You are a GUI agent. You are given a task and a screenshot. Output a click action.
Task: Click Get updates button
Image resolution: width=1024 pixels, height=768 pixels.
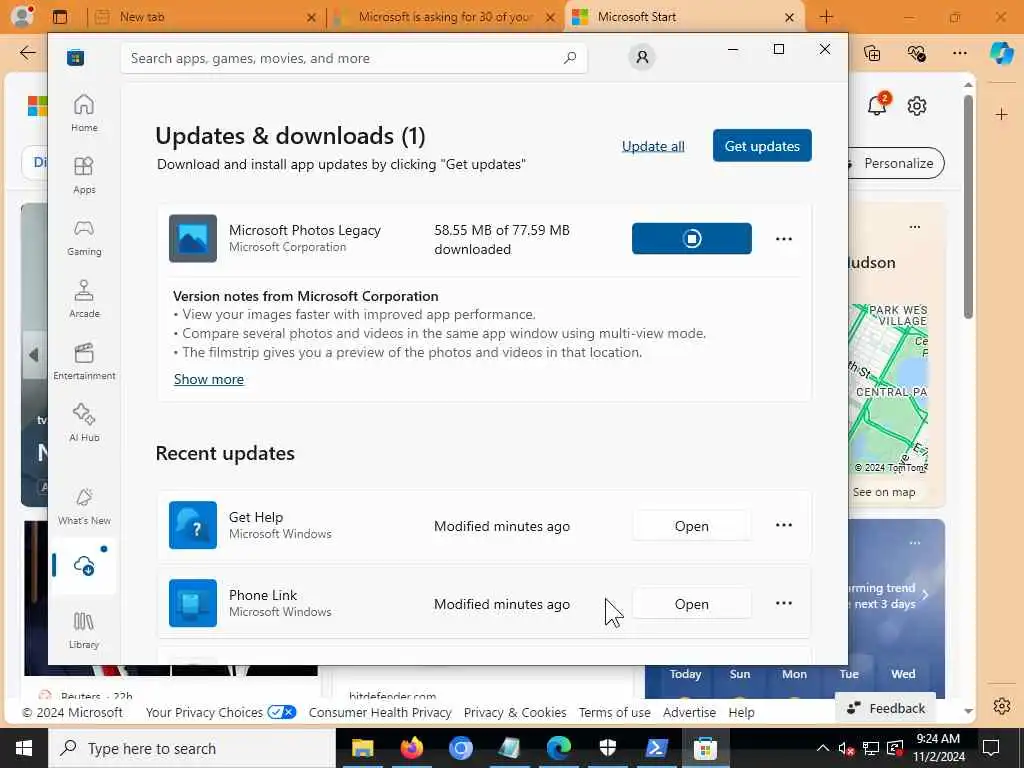point(762,146)
